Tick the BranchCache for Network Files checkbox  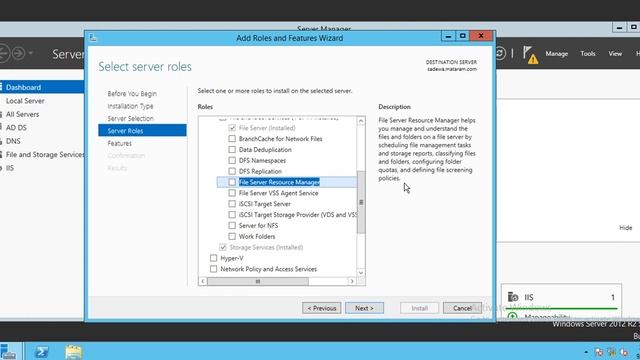[232, 139]
